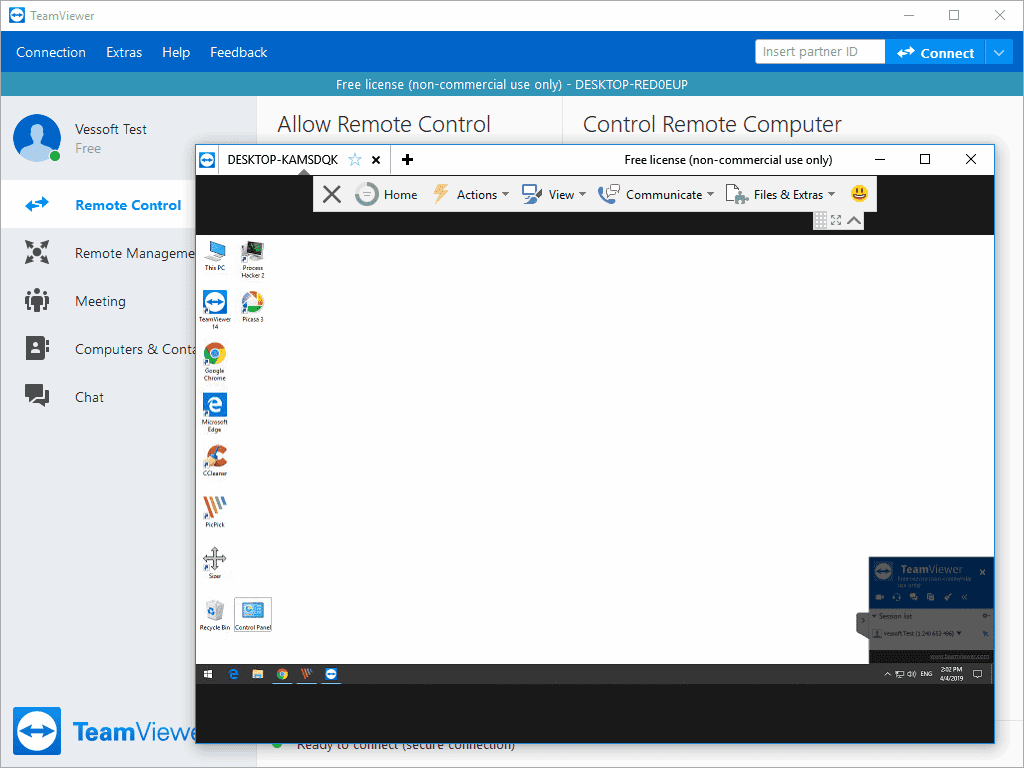
Task: Open chat from the session panel
Action: click(914, 597)
